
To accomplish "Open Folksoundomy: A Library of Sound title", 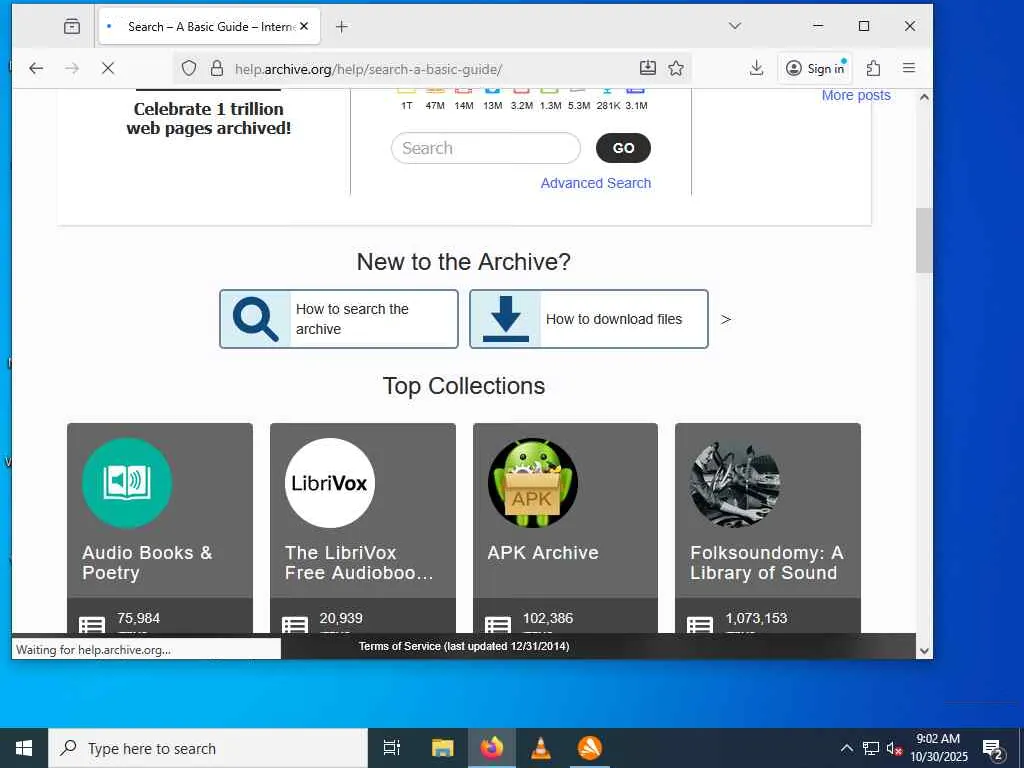I will [767, 562].
